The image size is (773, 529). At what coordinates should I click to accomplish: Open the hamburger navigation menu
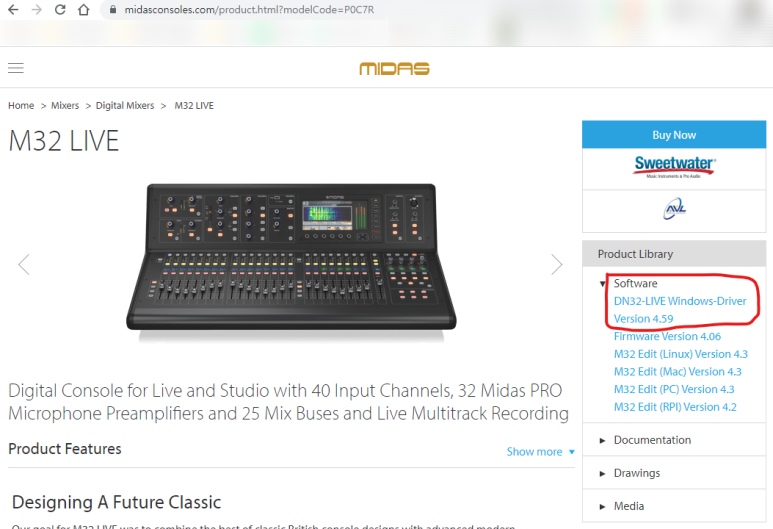16,68
